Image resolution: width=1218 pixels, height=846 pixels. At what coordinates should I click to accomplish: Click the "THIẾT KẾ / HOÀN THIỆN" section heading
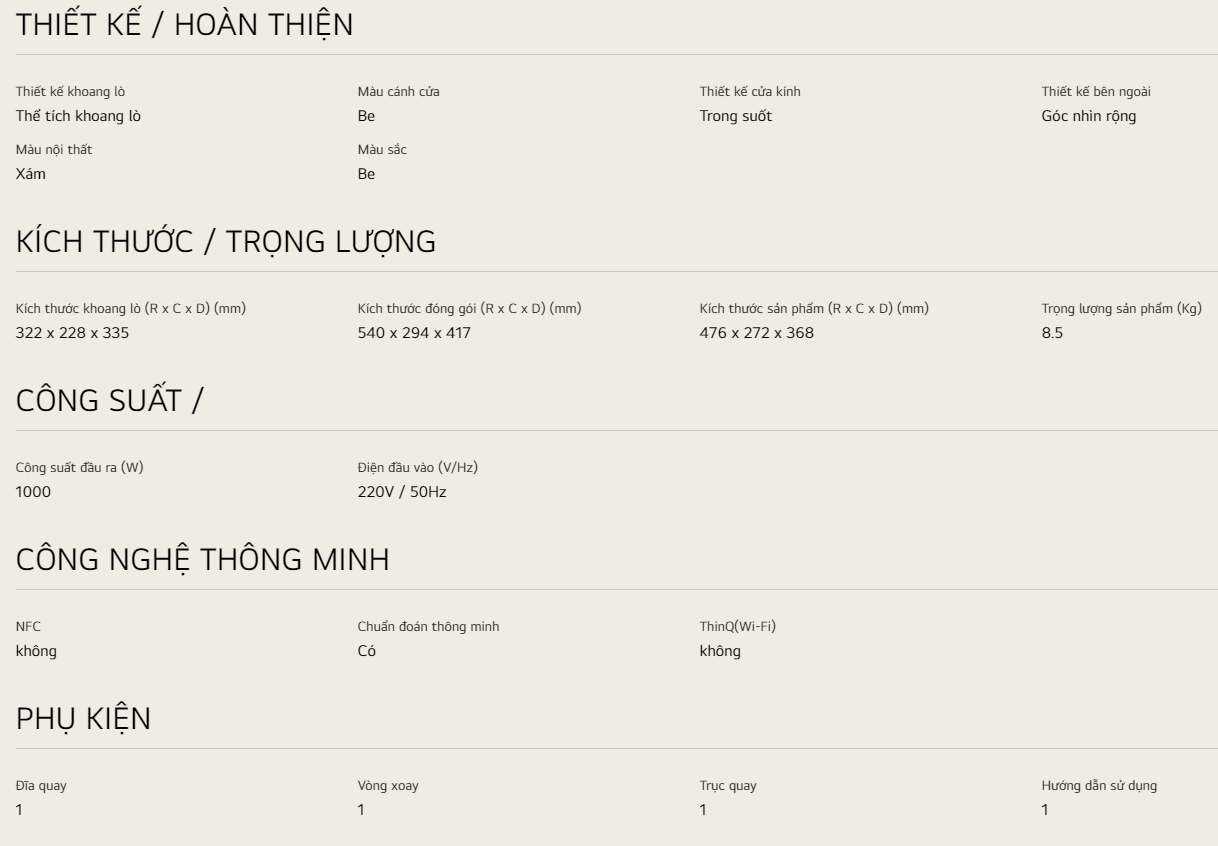pyautogui.click(x=184, y=25)
